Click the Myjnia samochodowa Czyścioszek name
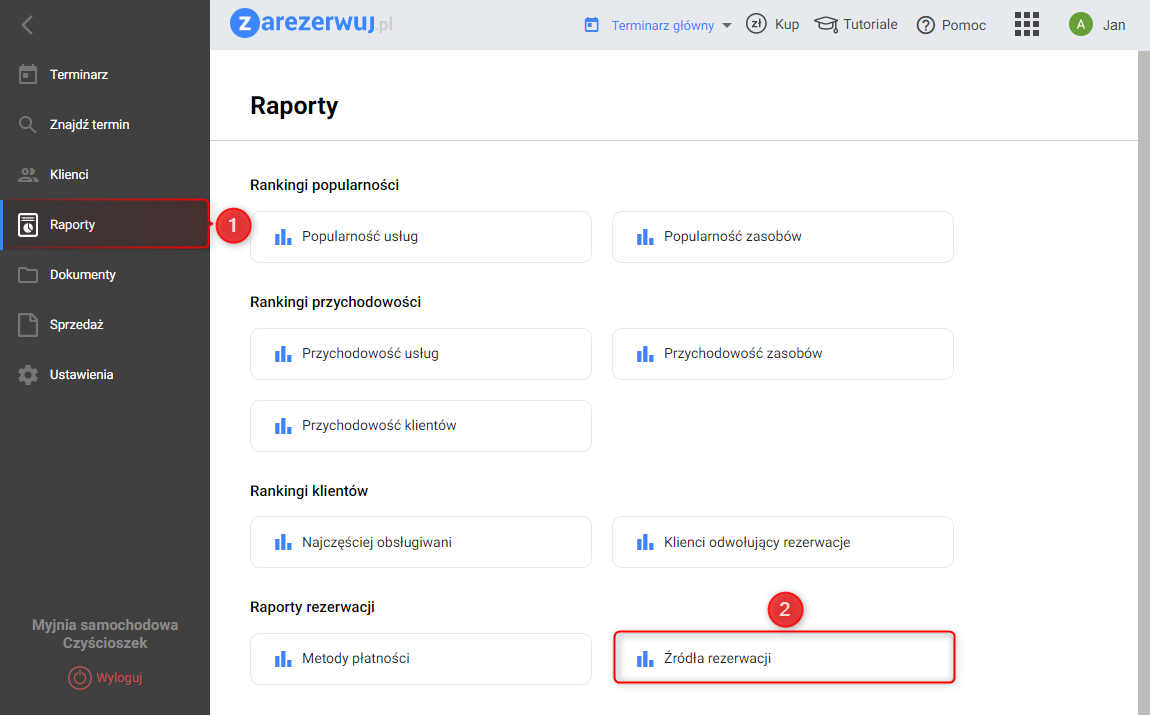Image resolution: width=1150 pixels, height=715 pixels. [x=105, y=634]
